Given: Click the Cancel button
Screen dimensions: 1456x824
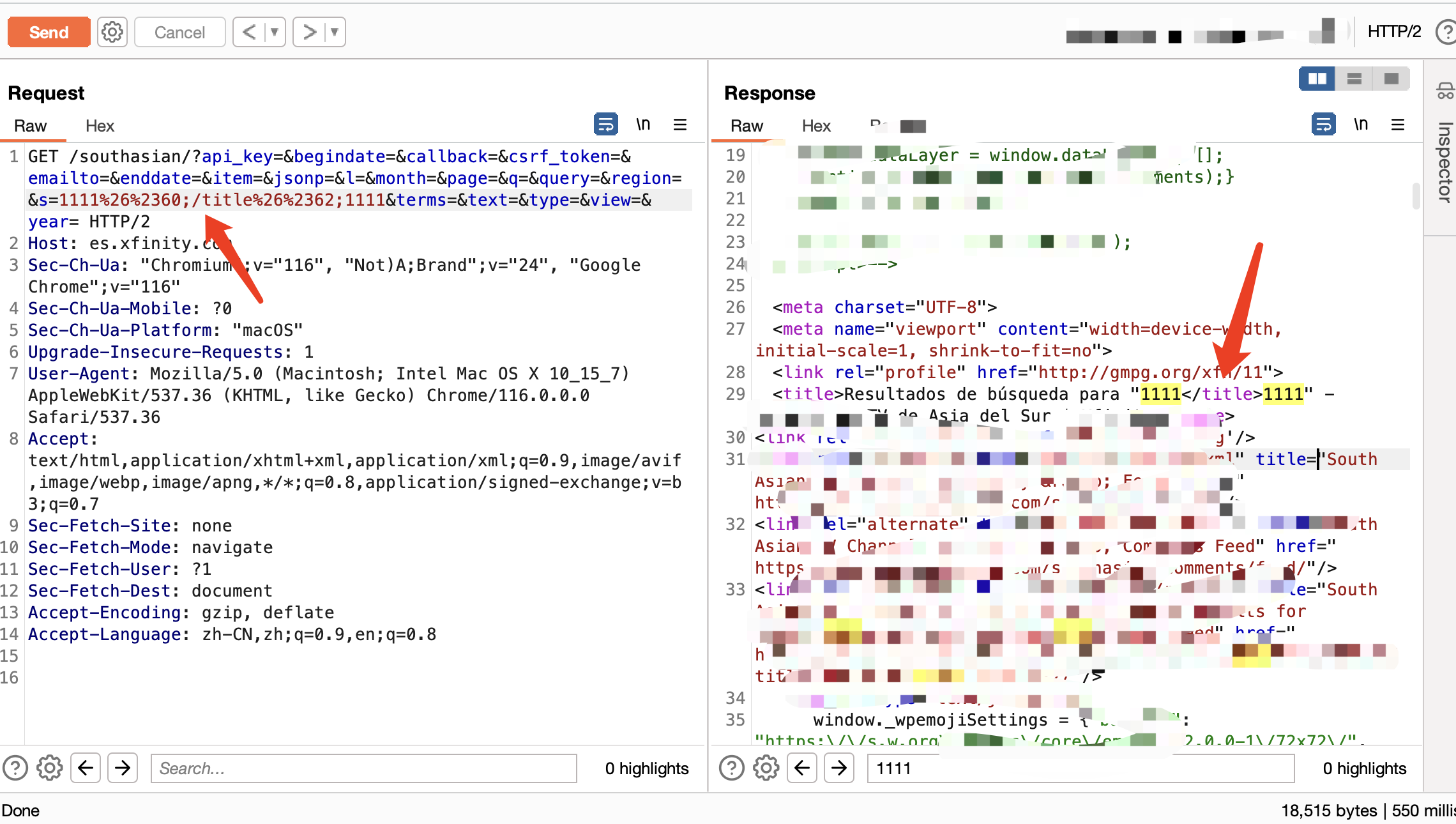Looking at the screenshot, I should [x=179, y=32].
